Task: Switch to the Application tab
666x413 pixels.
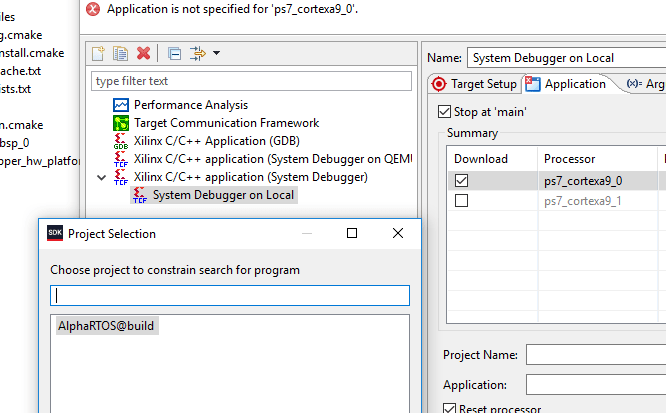Action: 569,84
